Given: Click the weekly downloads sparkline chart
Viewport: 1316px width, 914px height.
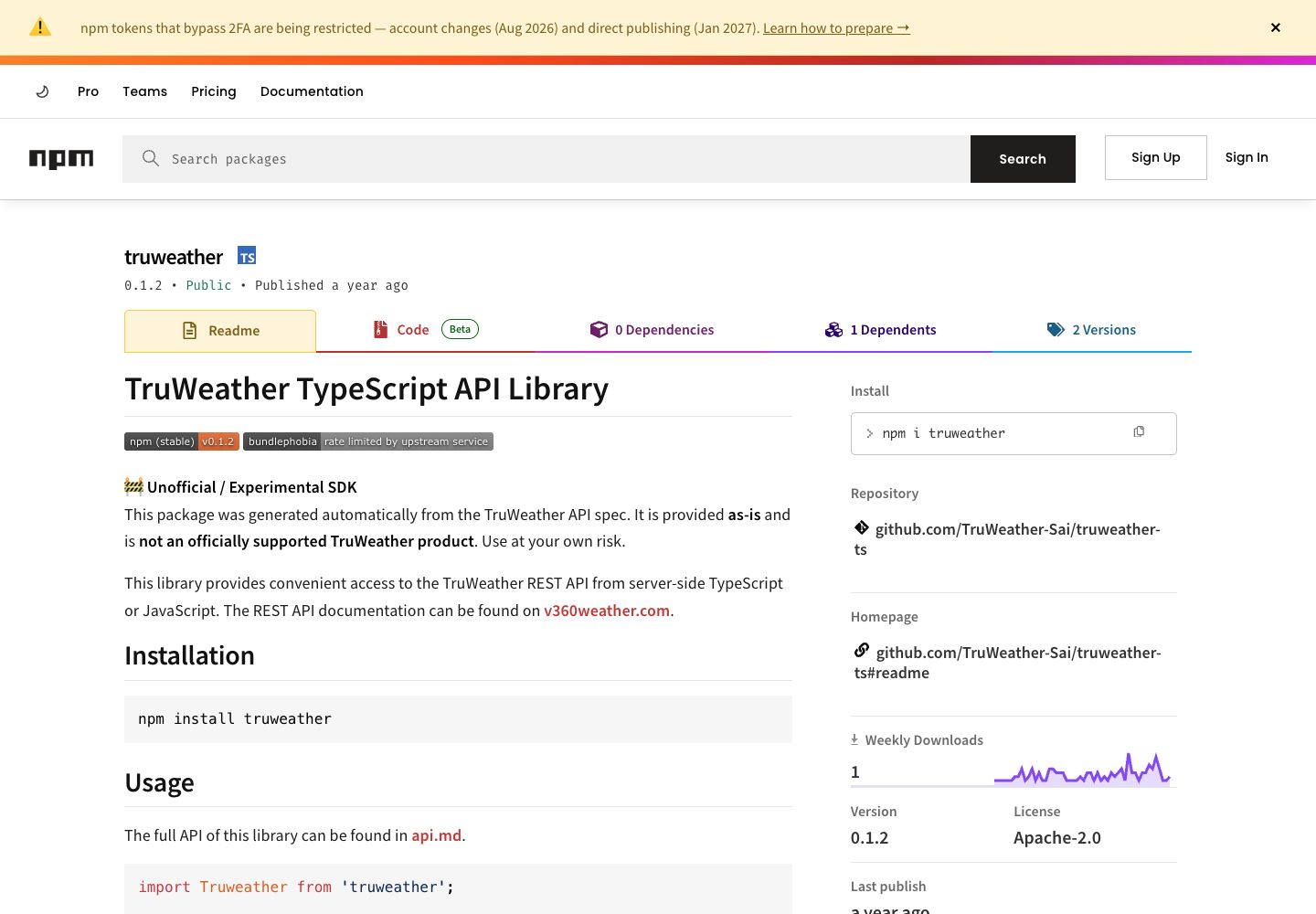Looking at the screenshot, I should point(1082,770).
